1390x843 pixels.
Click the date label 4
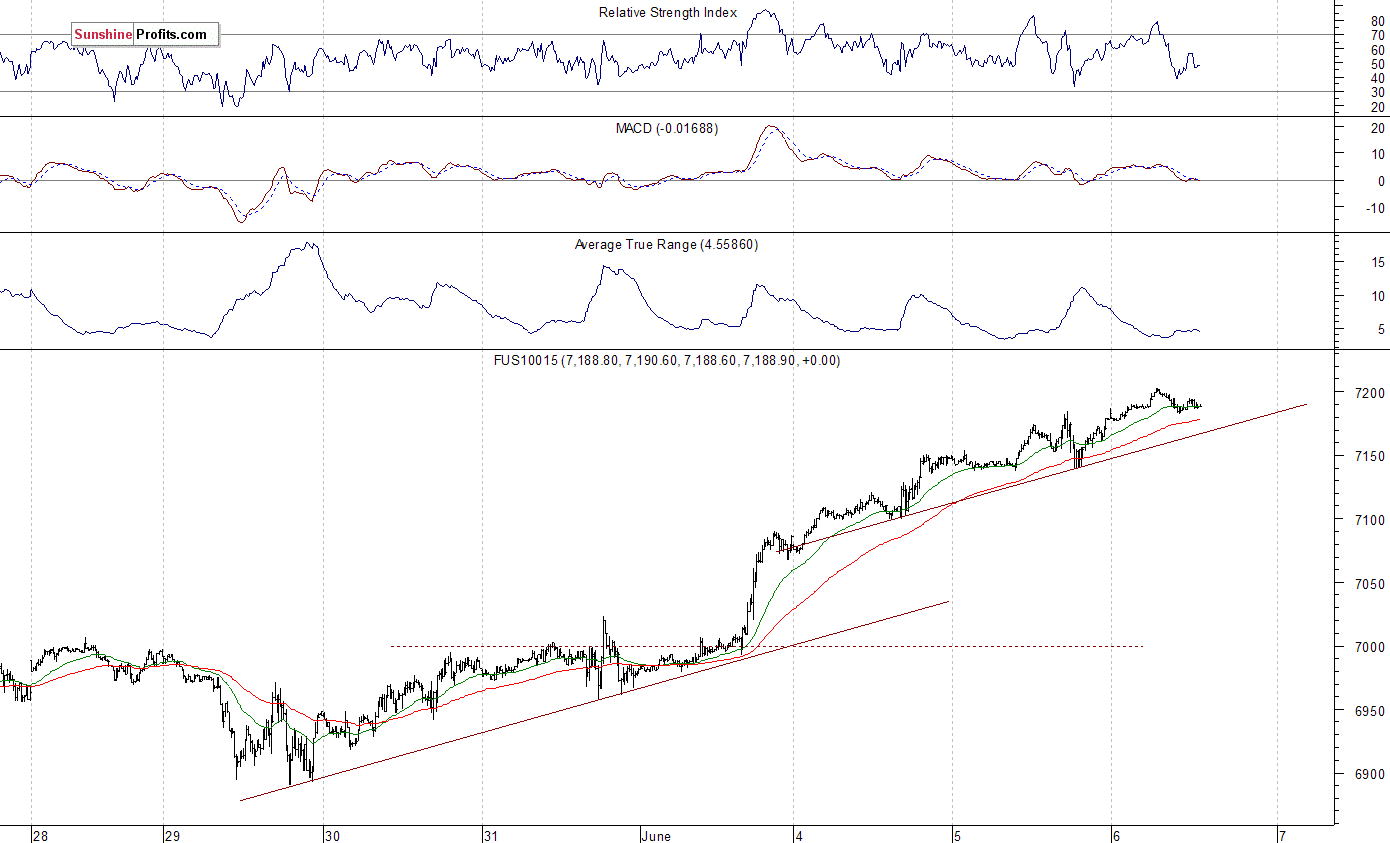click(799, 835)
